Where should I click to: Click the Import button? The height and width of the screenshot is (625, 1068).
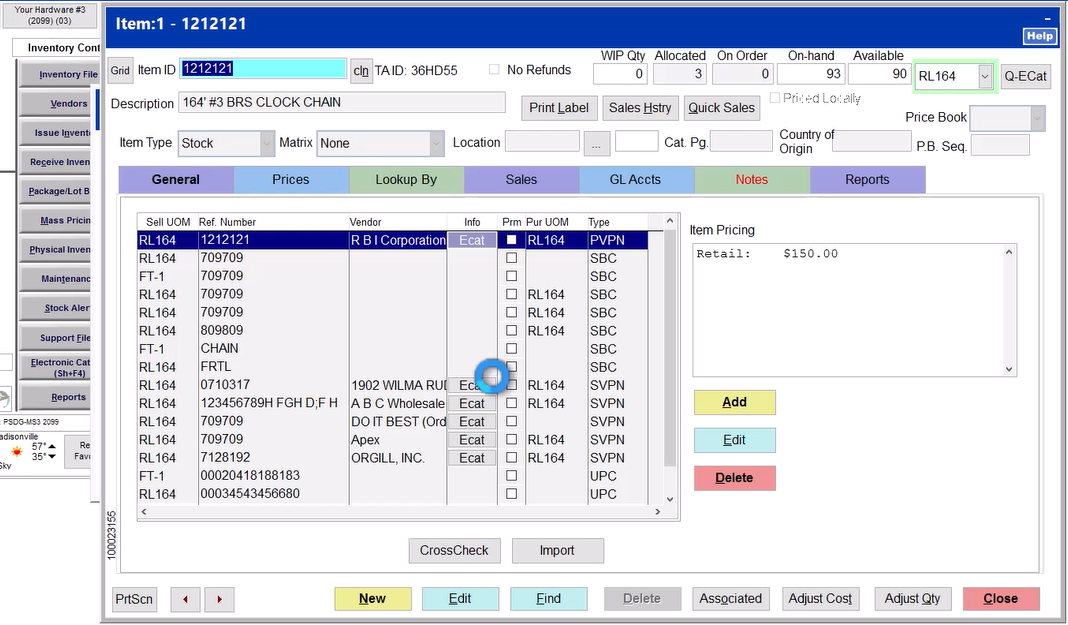click(557, 551)
